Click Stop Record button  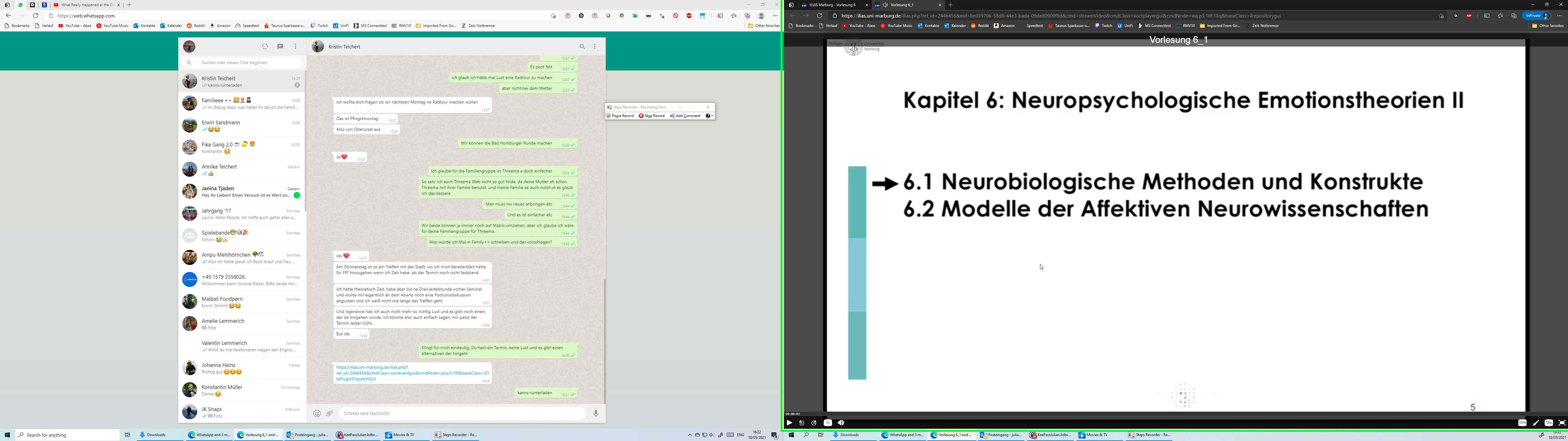tap(652, 116)
